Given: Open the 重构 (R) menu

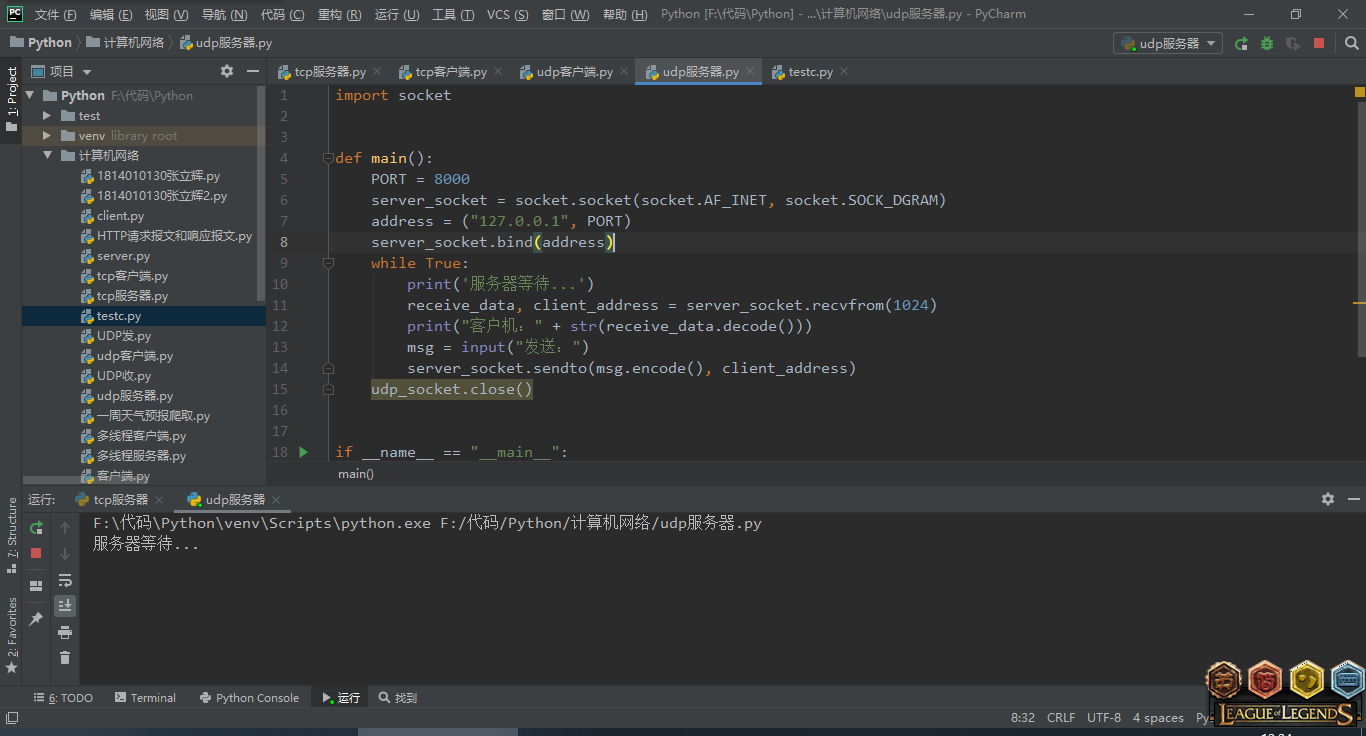Looking at the screenshot, I should [x=340, y=14].
